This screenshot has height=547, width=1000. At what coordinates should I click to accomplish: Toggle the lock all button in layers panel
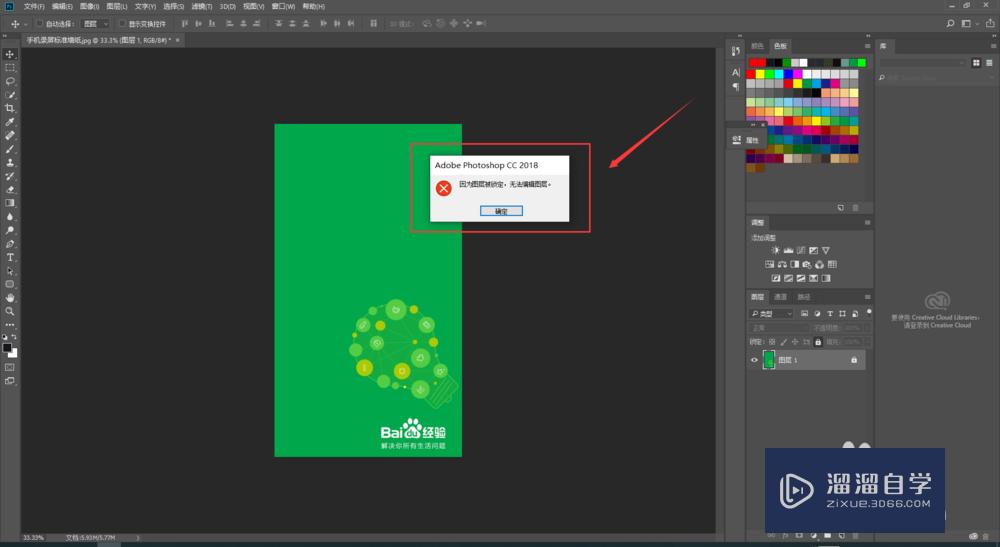click(819, 341)
